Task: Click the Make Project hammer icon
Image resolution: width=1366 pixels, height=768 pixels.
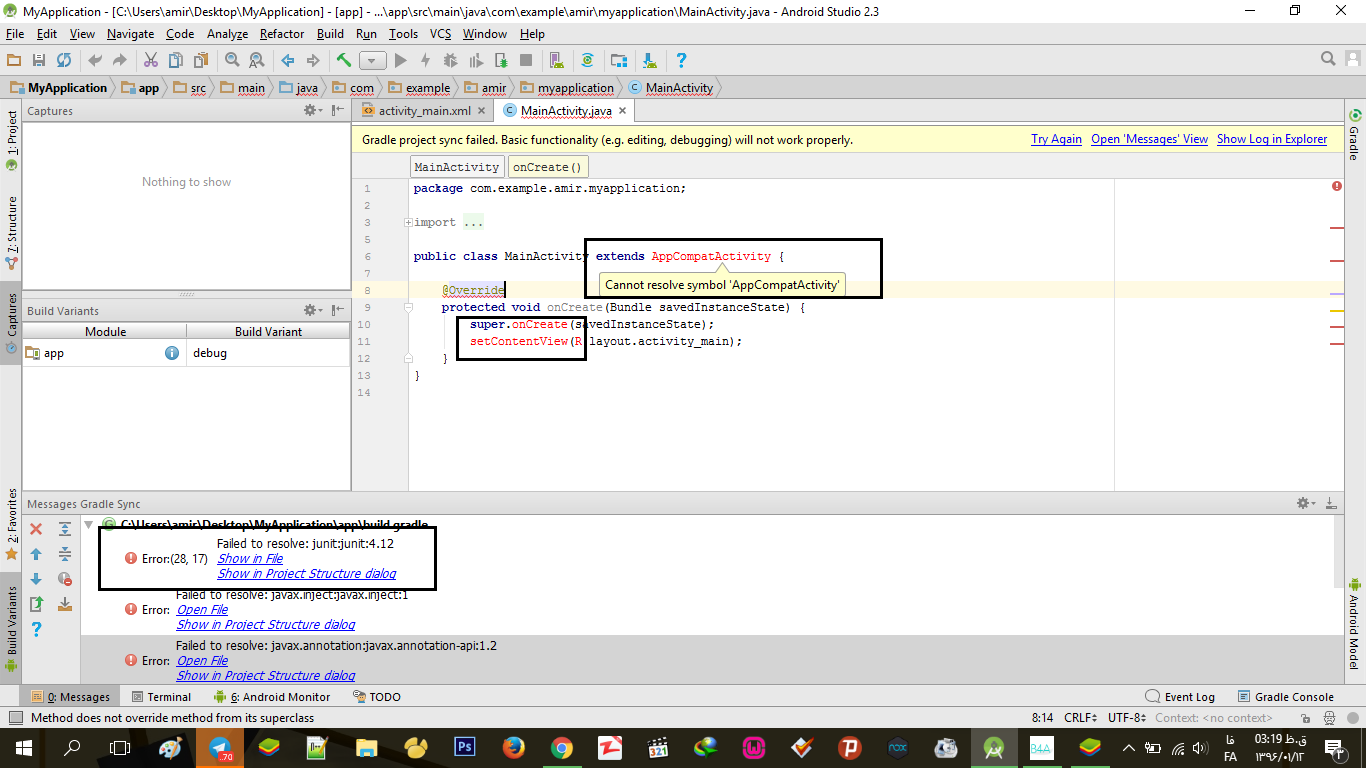Action: pyautogui.click(x=344, y=60)
